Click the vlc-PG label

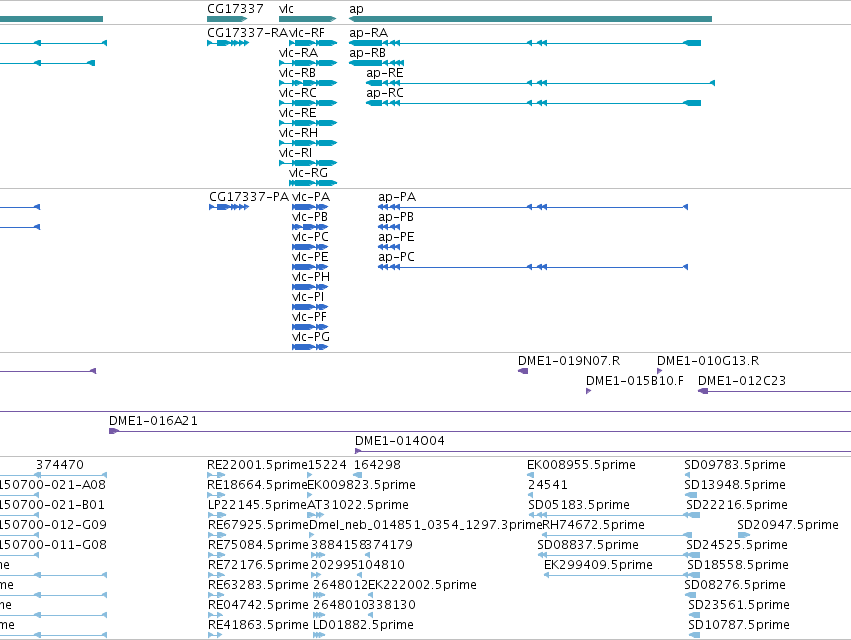311,337
